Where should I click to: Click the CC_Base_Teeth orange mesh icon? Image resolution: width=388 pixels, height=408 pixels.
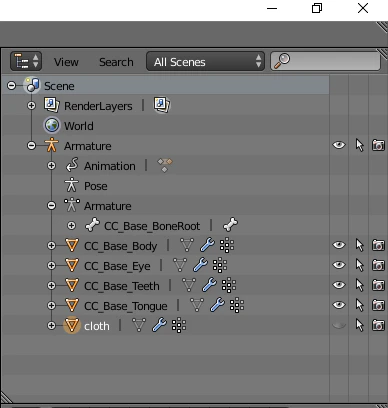[72, 285]
